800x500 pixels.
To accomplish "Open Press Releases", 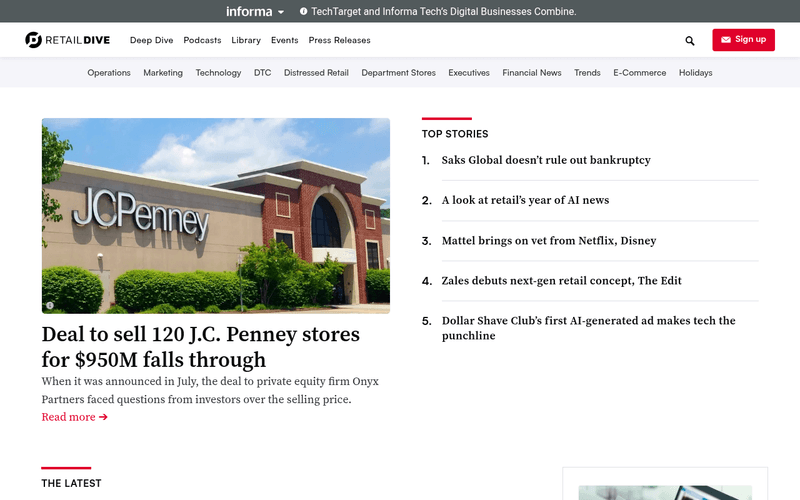I will click(339, 40).
